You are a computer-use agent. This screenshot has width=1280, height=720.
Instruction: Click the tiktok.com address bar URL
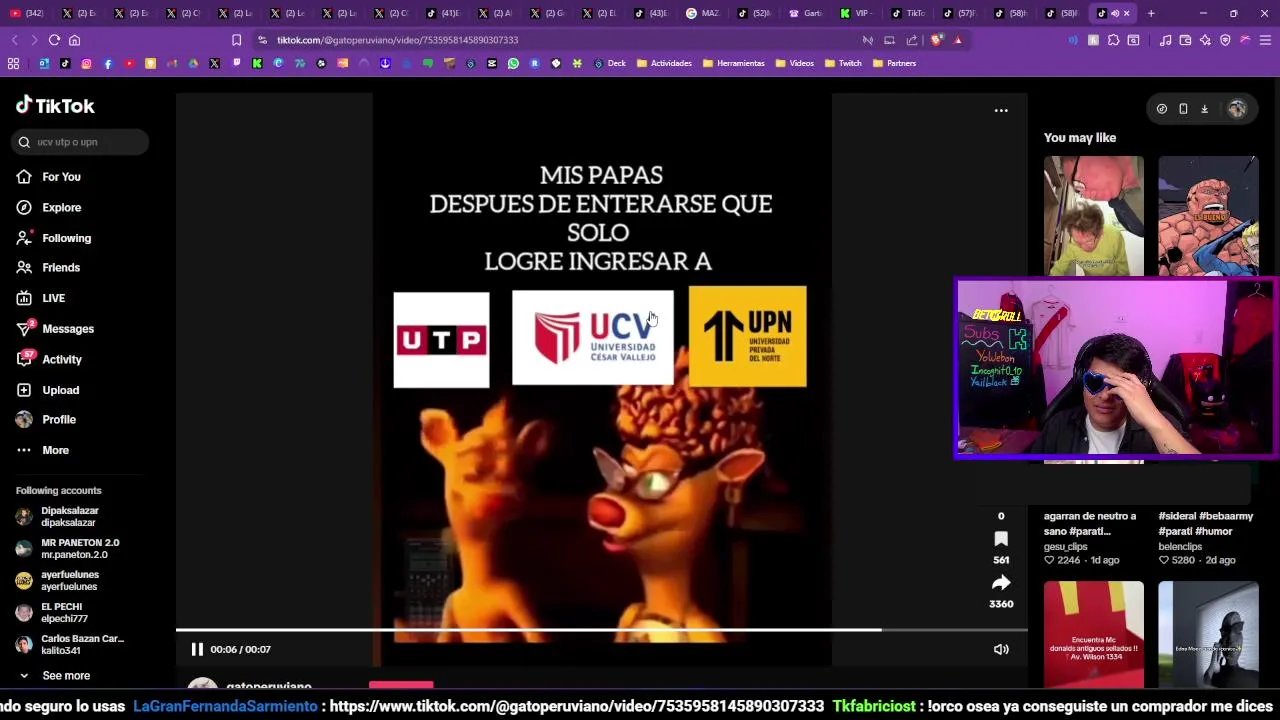tap(397, 40)
